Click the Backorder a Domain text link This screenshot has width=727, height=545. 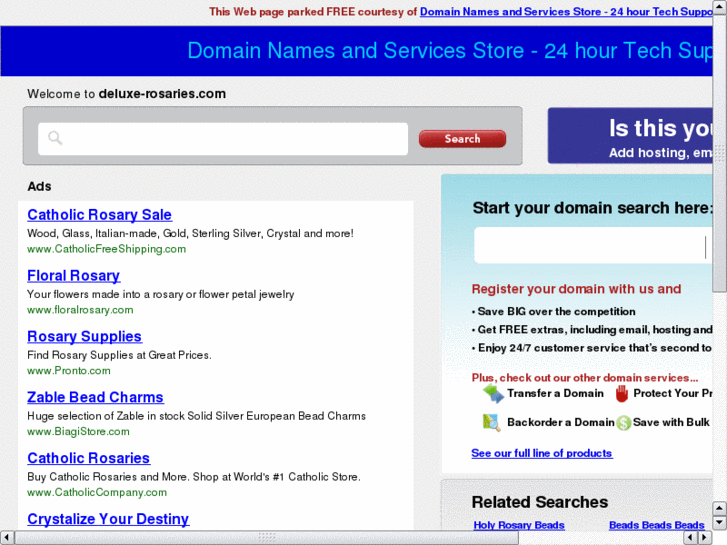pyautogui.click(x=561, y=422)
